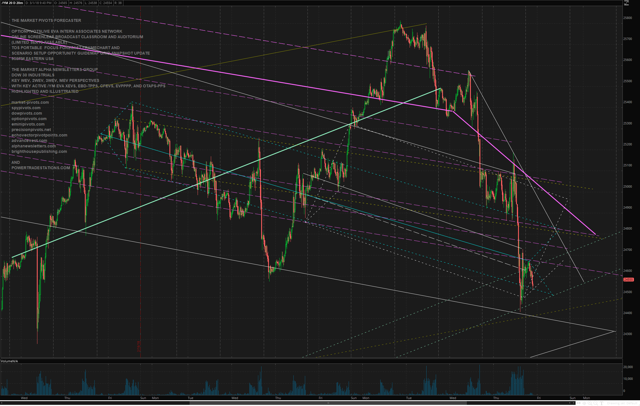Click the scroll-left double arrow icon in bottom toolbar
This screenshot has height=406, width=640.
(579, 403)
